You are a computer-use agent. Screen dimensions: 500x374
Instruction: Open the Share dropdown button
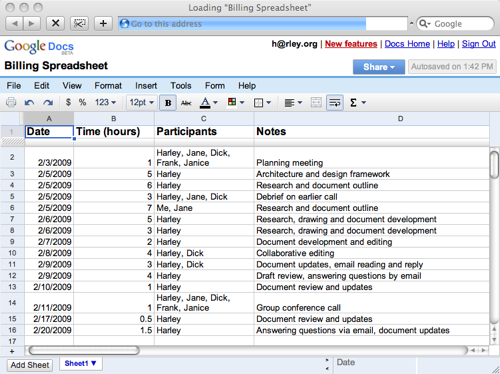379,67
